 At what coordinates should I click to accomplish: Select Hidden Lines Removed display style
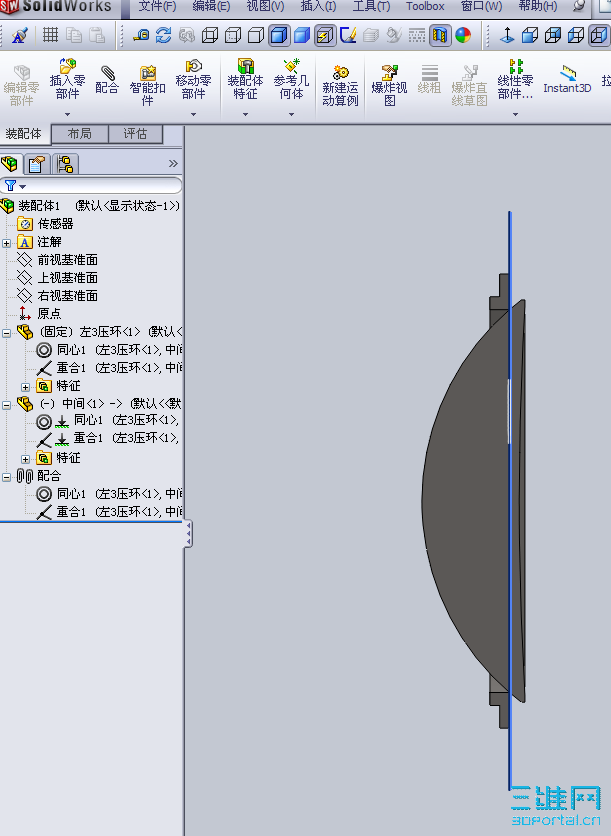256,36
